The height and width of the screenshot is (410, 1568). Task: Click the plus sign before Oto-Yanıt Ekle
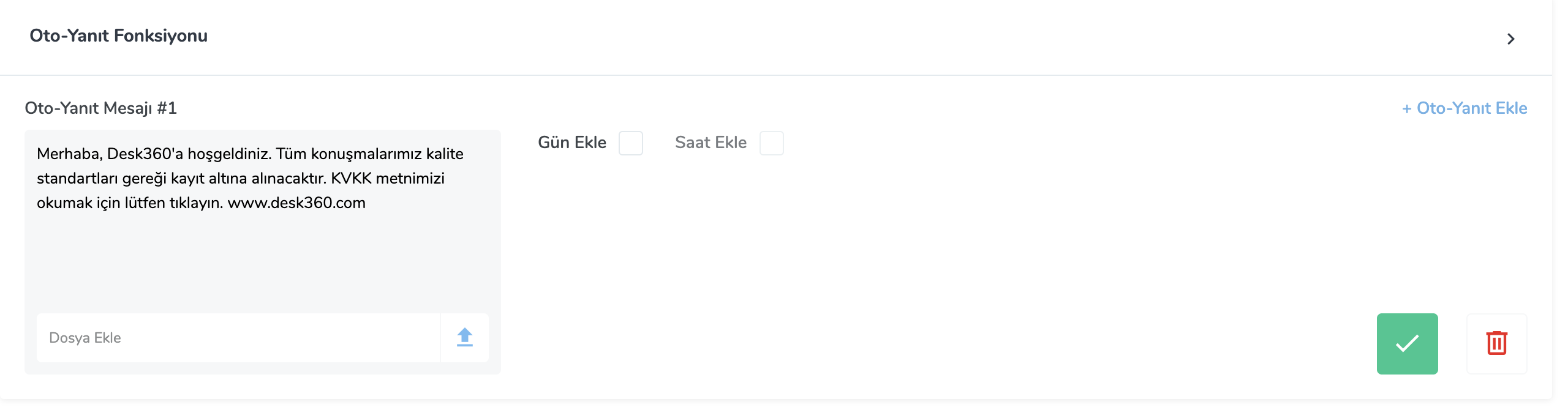pos(1407,109)
